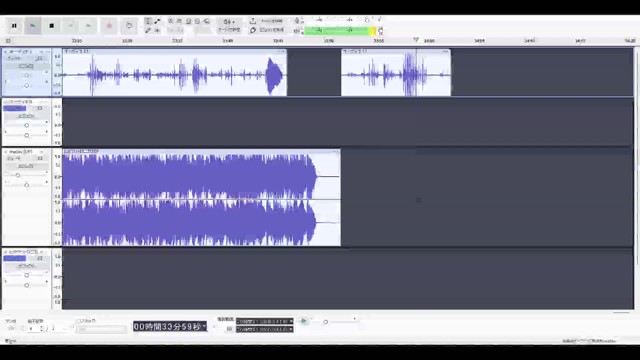Toggle the Loop playback button

tap(129, 26)
